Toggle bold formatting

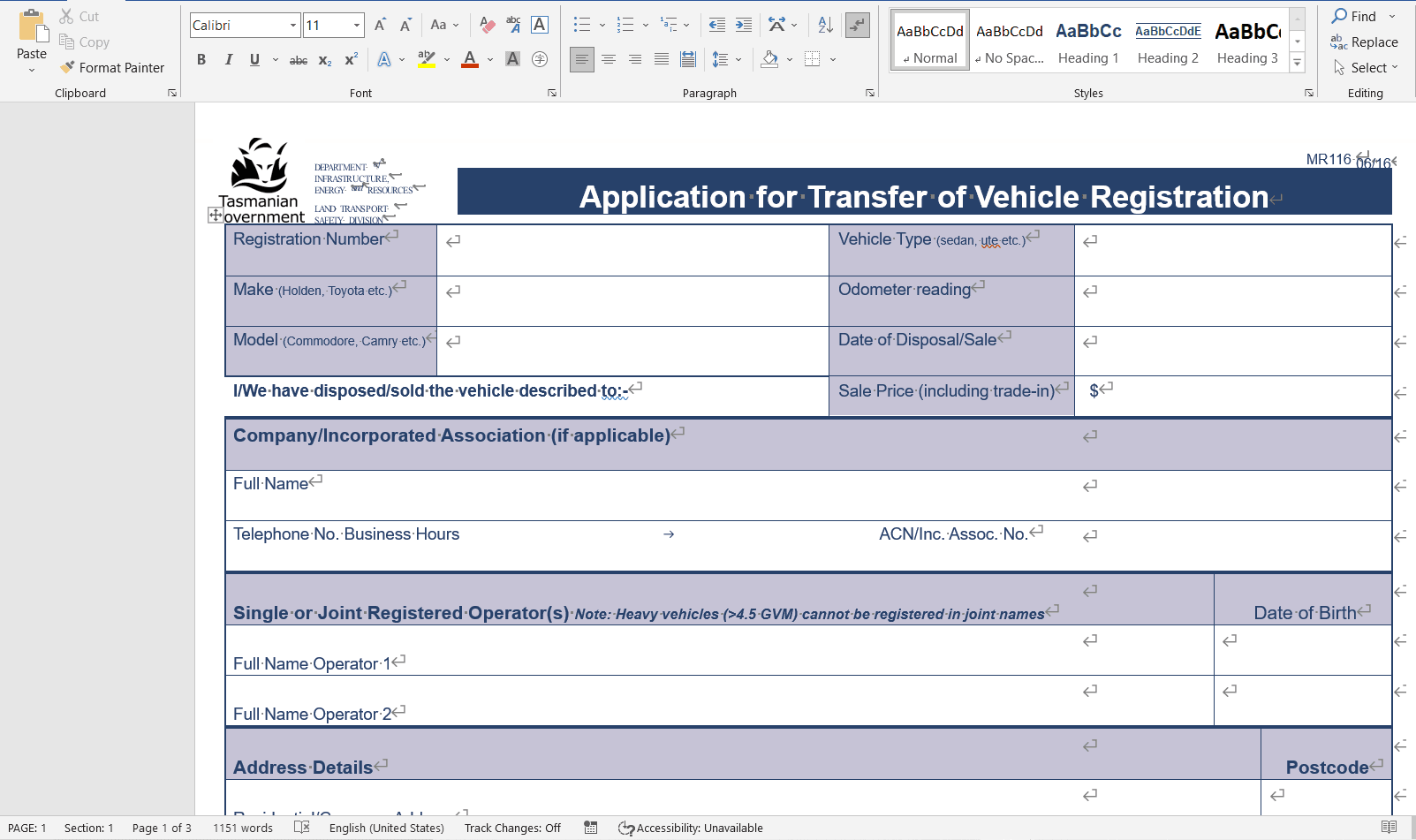pyautogui.click(x=201, y=59)
